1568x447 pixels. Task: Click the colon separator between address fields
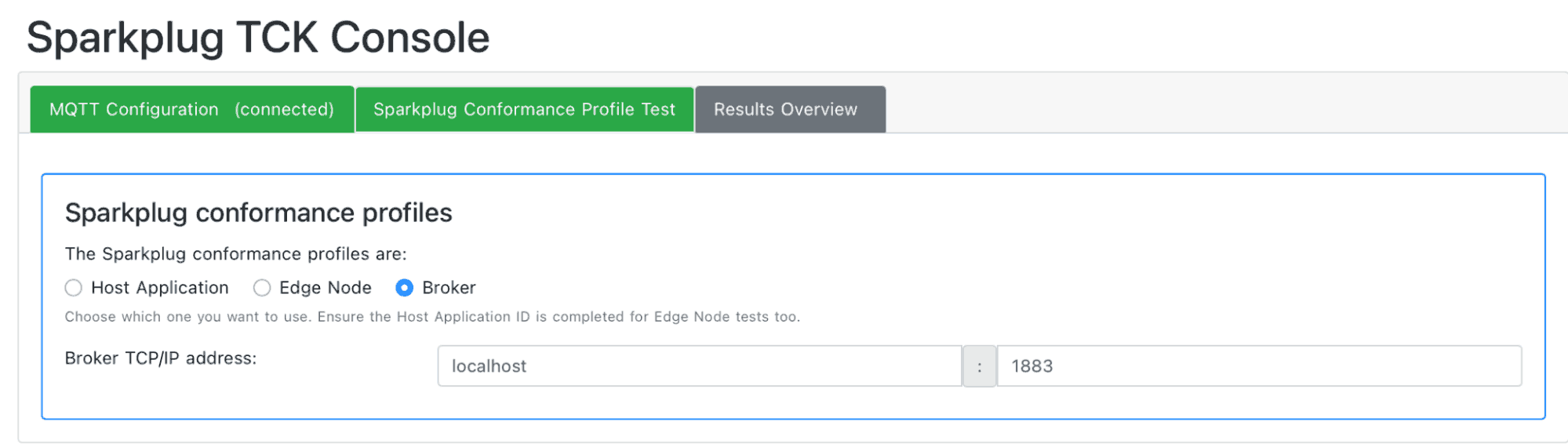[980, 366]
